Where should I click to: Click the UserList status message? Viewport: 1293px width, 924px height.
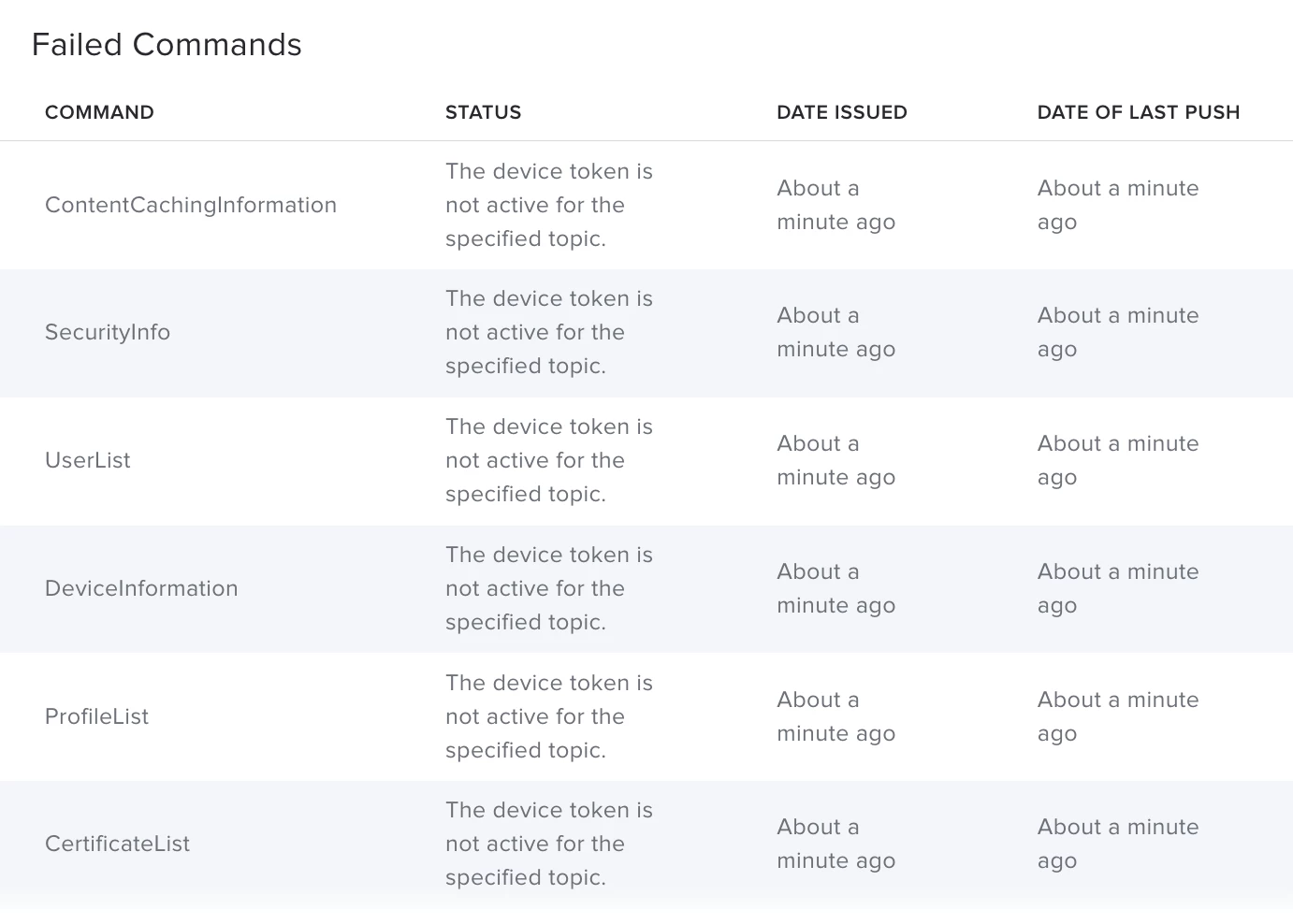[549, 460]
